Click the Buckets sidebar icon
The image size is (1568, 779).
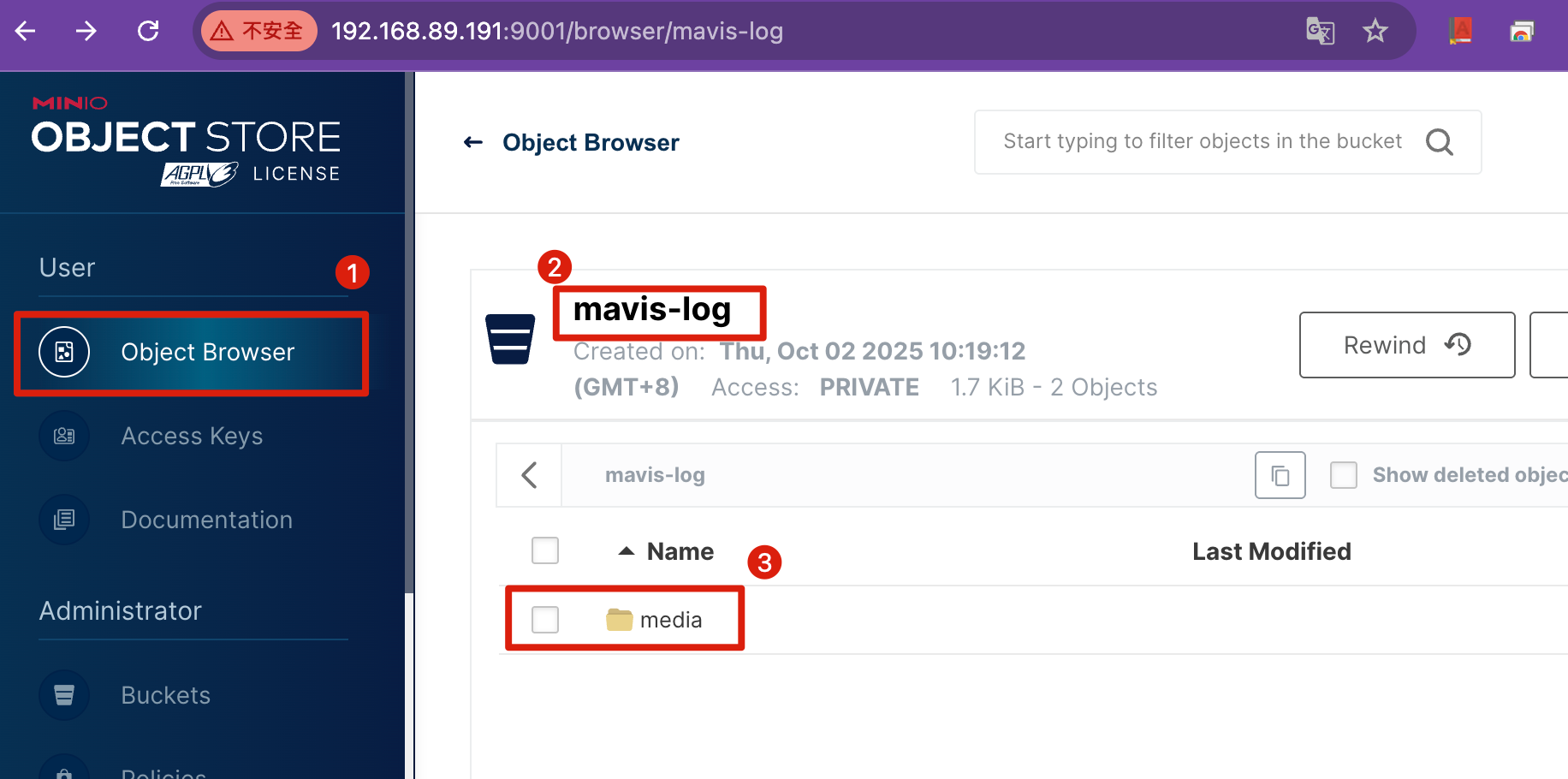click(x=64, y=695)
